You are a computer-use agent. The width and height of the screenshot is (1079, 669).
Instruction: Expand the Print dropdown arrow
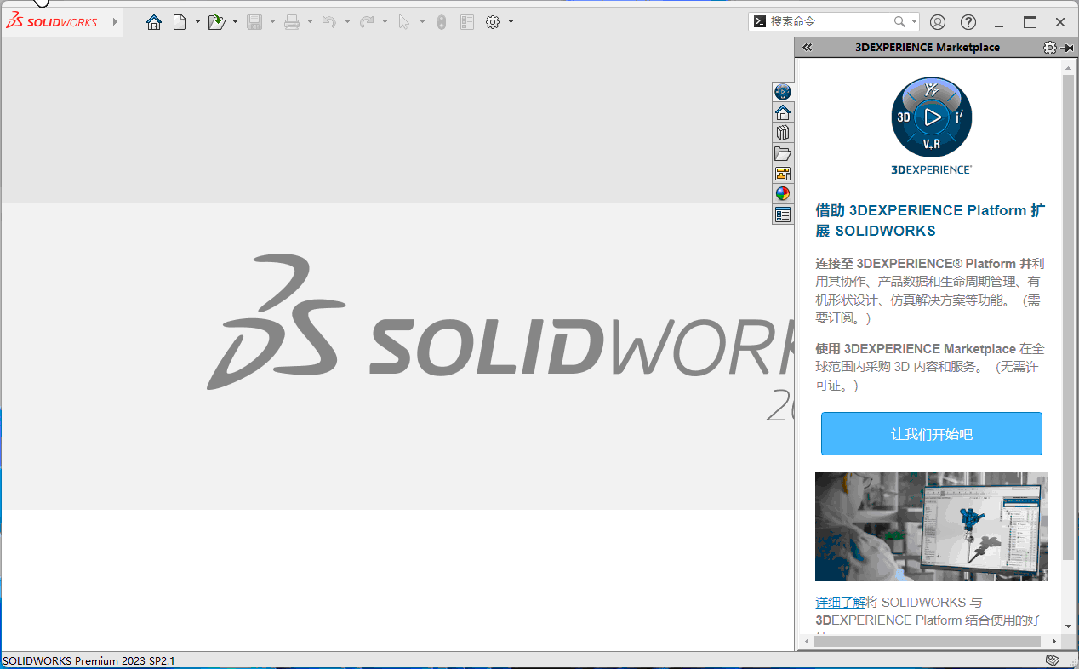tap(310, 22)
